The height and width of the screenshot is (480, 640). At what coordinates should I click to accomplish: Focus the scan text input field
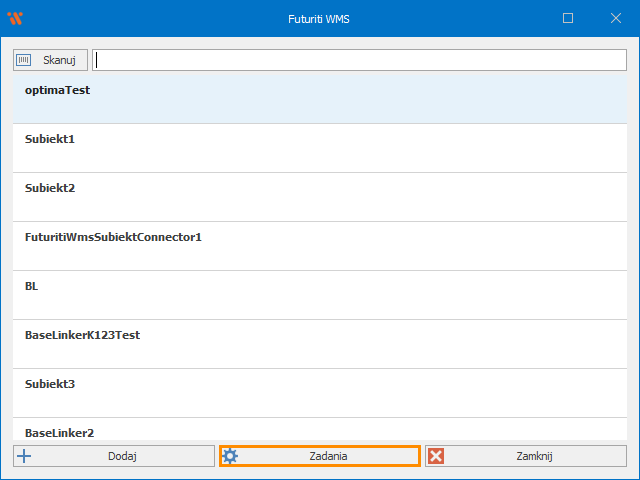tap(360, 60)
